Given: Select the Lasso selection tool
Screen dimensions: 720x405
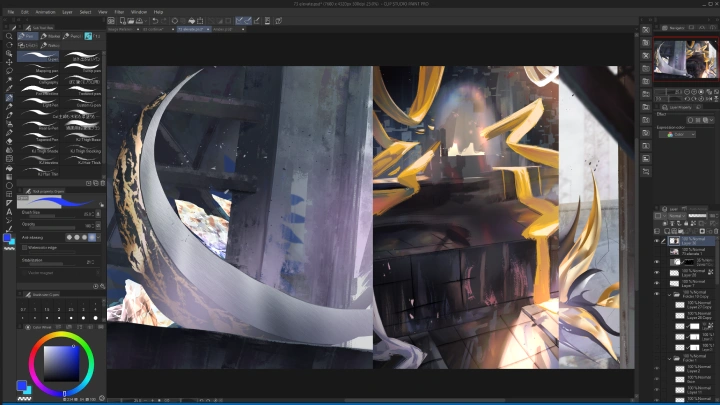Looking at the screenshot, I should tap(9, 71).
